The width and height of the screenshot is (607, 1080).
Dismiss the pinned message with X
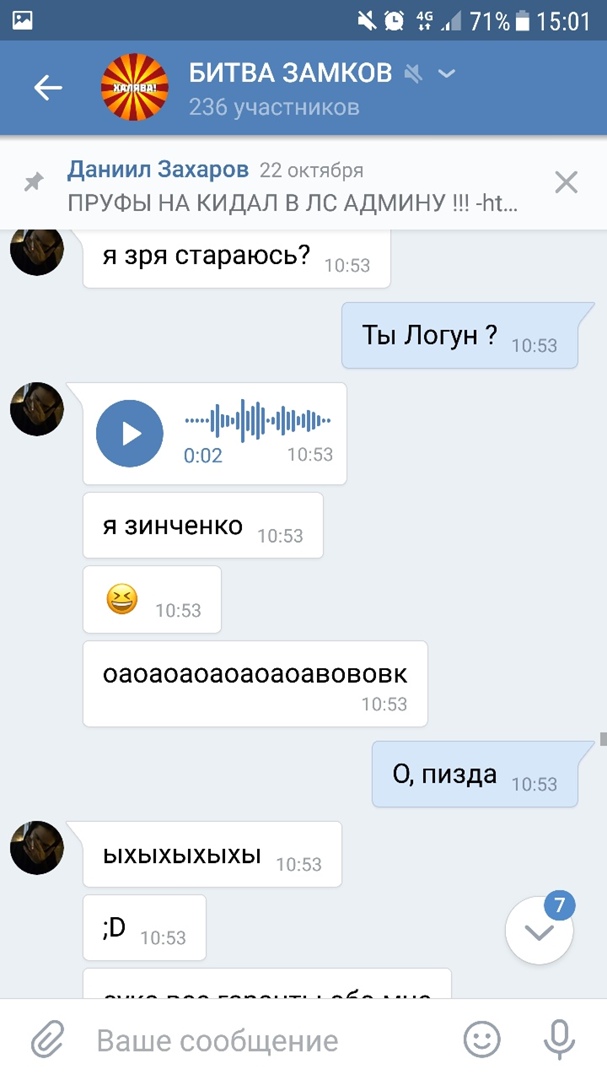point(566,183)
